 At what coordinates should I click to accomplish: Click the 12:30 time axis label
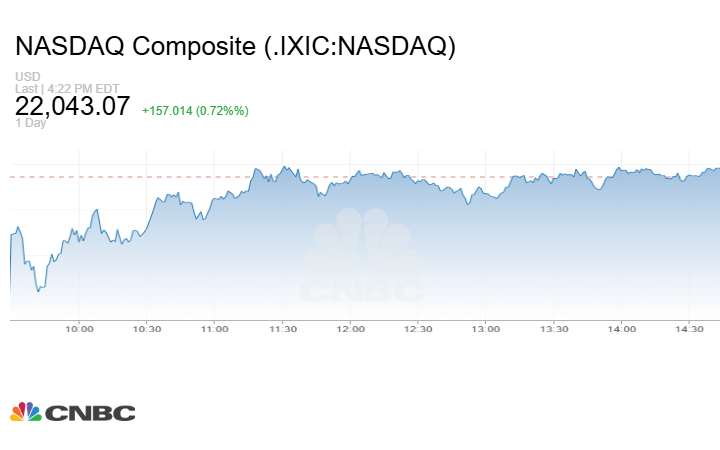point(418,329)
